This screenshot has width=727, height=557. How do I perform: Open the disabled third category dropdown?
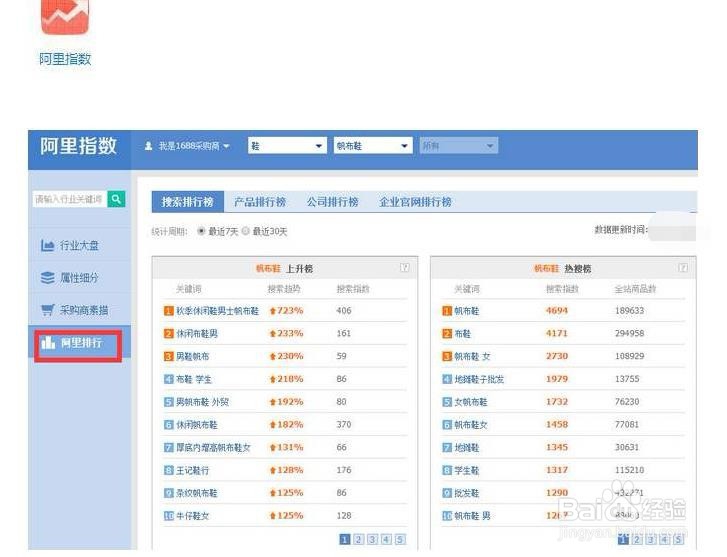point(459,146)
